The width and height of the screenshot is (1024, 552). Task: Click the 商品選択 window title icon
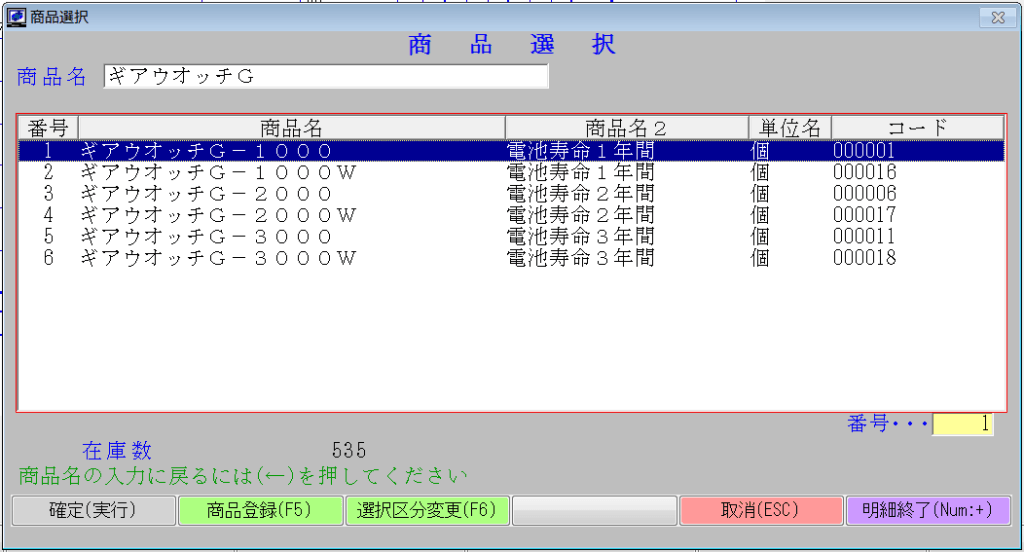click(x=16, y=16)
